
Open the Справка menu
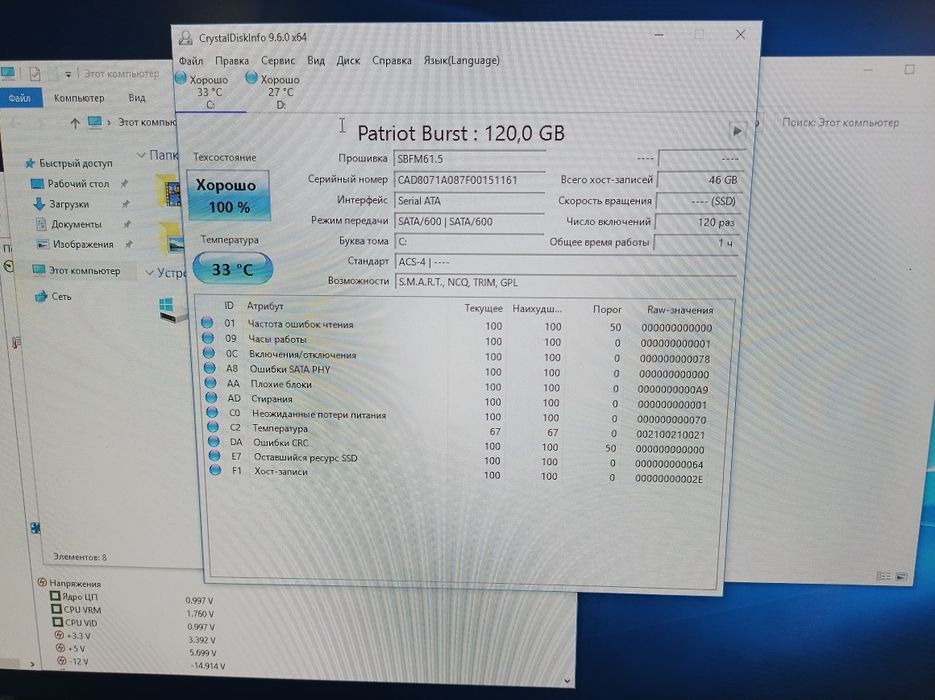point(392,61)
